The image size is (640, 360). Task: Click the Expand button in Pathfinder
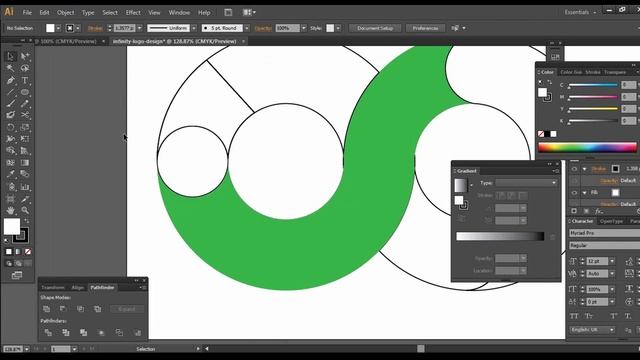[127, 309]
